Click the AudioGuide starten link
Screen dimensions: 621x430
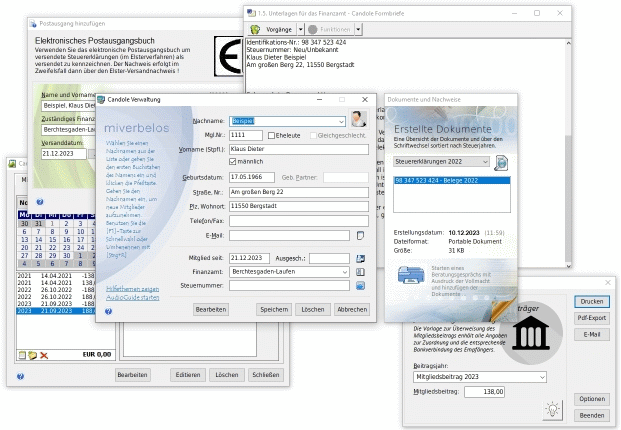(x=133, y=295)
